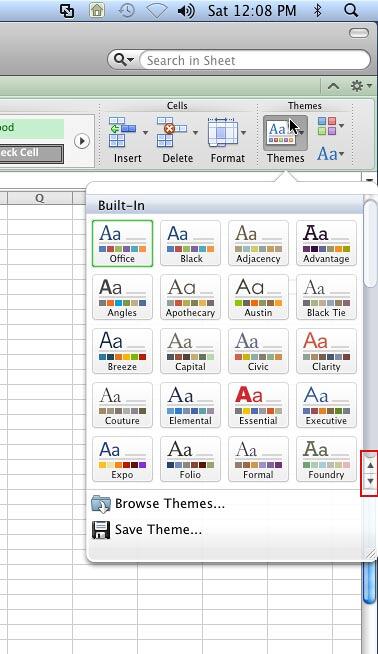Click the Bluetooth menu bar icon
The height and width of the screenshot is (654, 378).
(318, 10)
